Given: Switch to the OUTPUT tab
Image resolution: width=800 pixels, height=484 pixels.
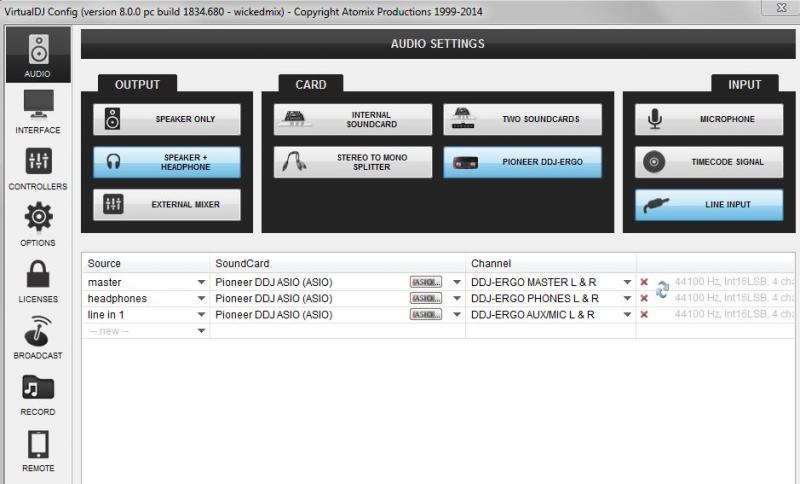Looking at the screenshot, I should [137, 84].
